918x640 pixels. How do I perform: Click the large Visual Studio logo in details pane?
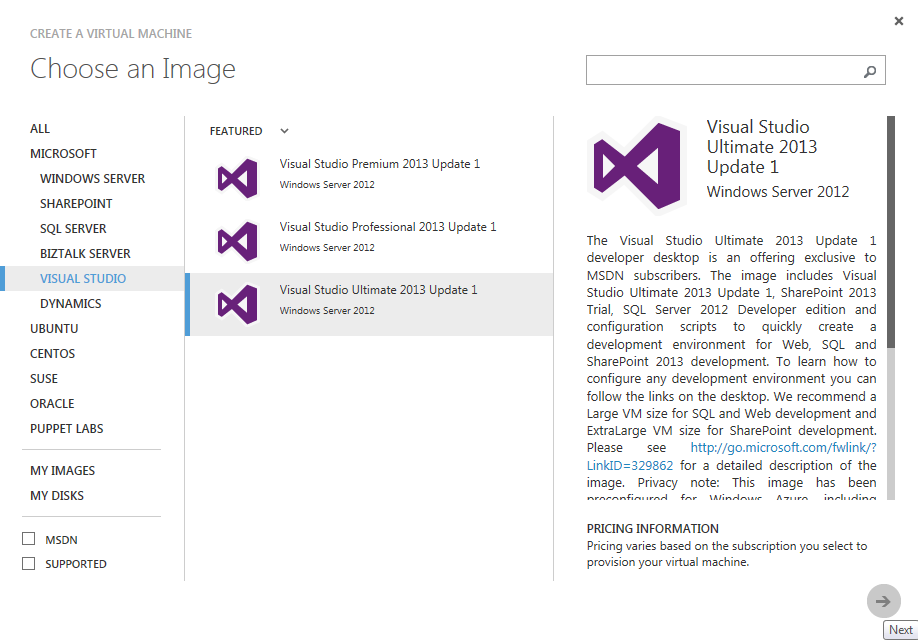click(638, 166)
